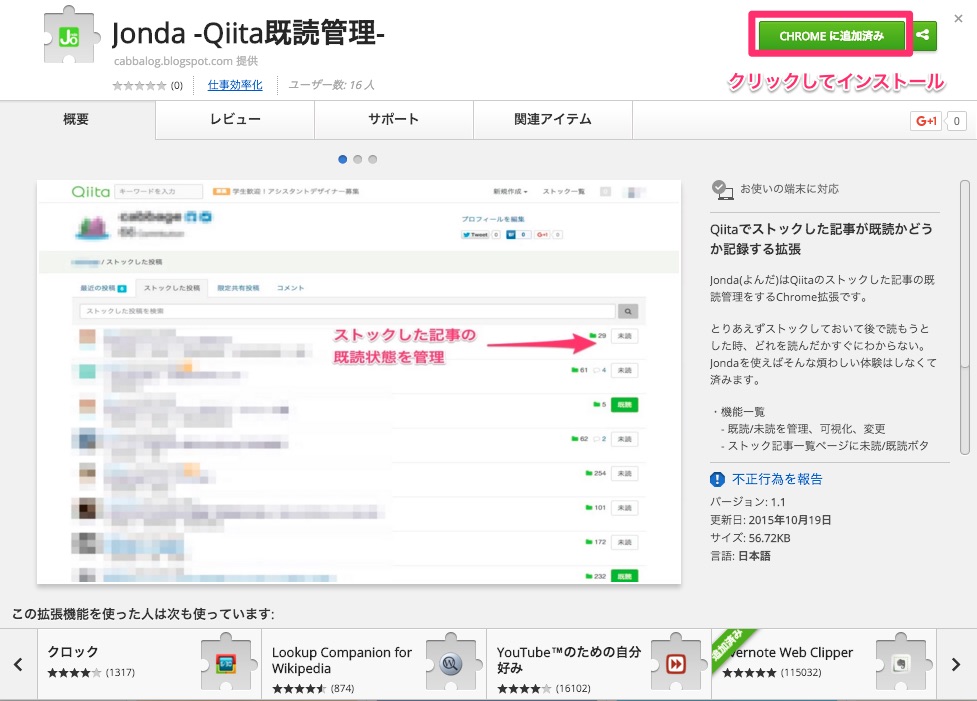Switch to the サポート tab
The width and height of the screenshot is (977, 701).
point(394,119)
